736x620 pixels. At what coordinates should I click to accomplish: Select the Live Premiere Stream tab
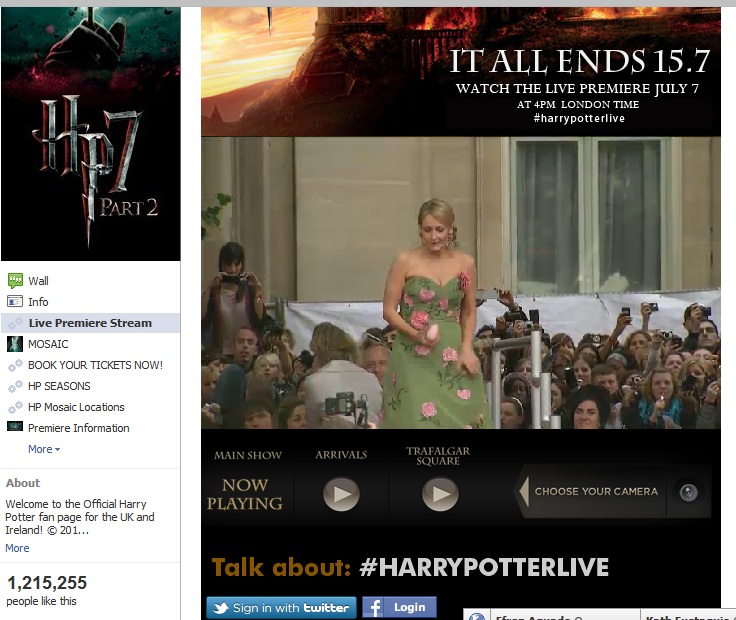tap(90, 323)
